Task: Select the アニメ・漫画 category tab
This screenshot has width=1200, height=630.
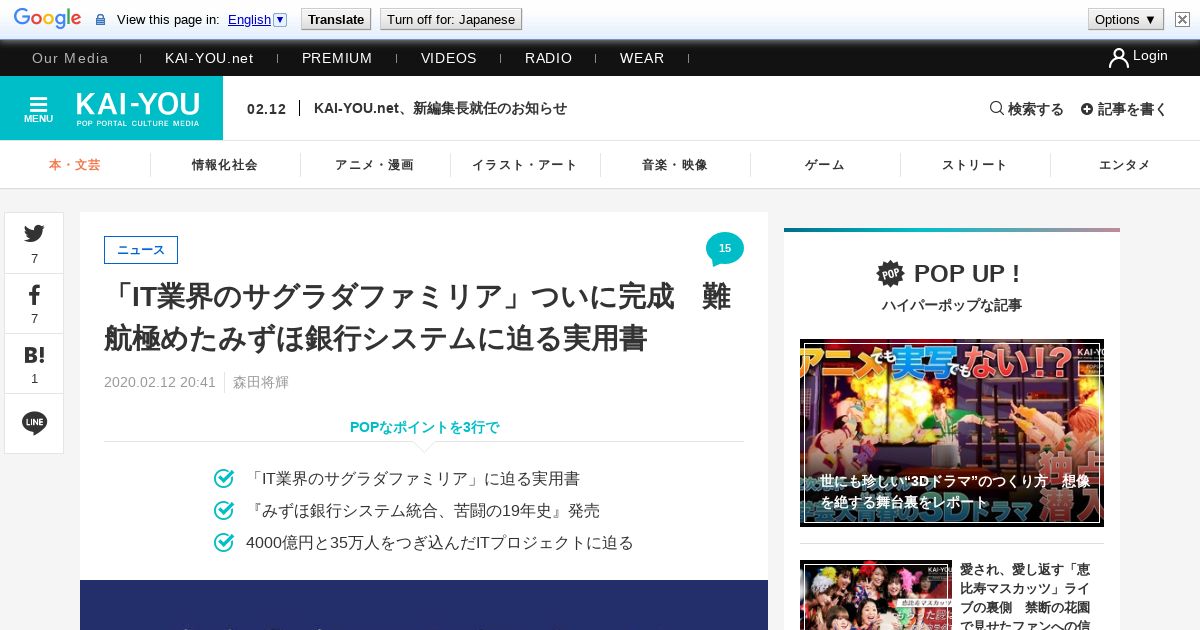Action: 375,165
